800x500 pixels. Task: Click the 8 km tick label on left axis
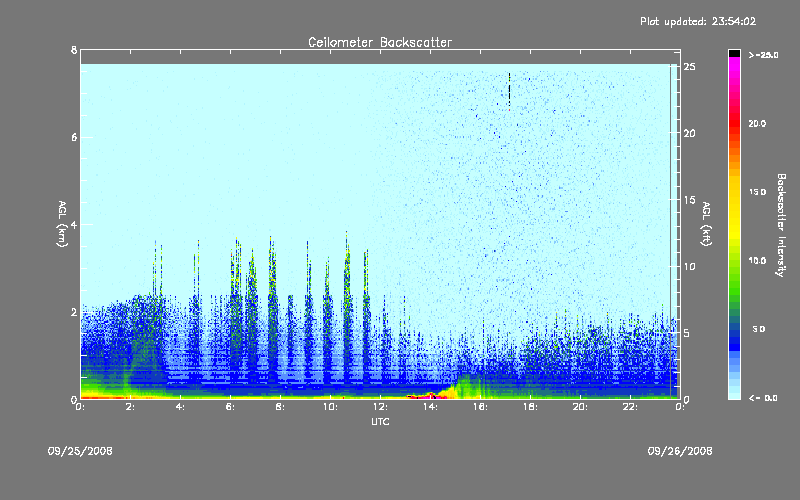(x=74, y=50)
